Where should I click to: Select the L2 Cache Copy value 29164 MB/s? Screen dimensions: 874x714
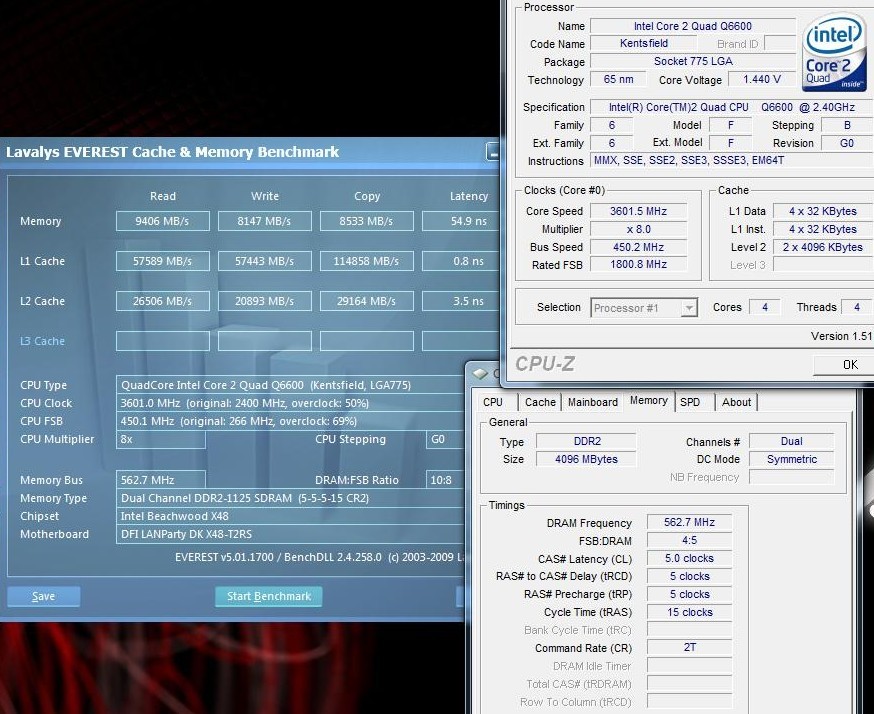[x=367, y=302]
